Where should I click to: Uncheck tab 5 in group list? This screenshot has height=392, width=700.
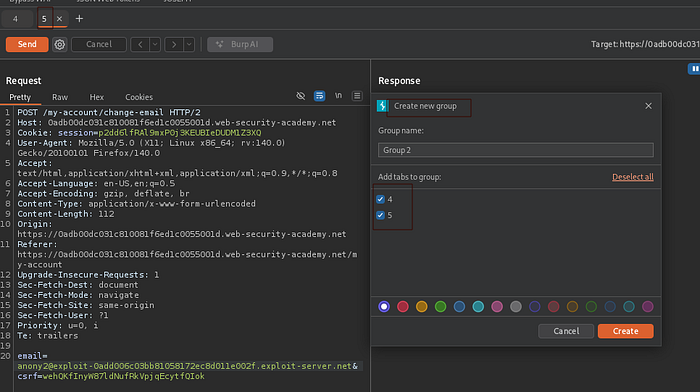(380, 215)
